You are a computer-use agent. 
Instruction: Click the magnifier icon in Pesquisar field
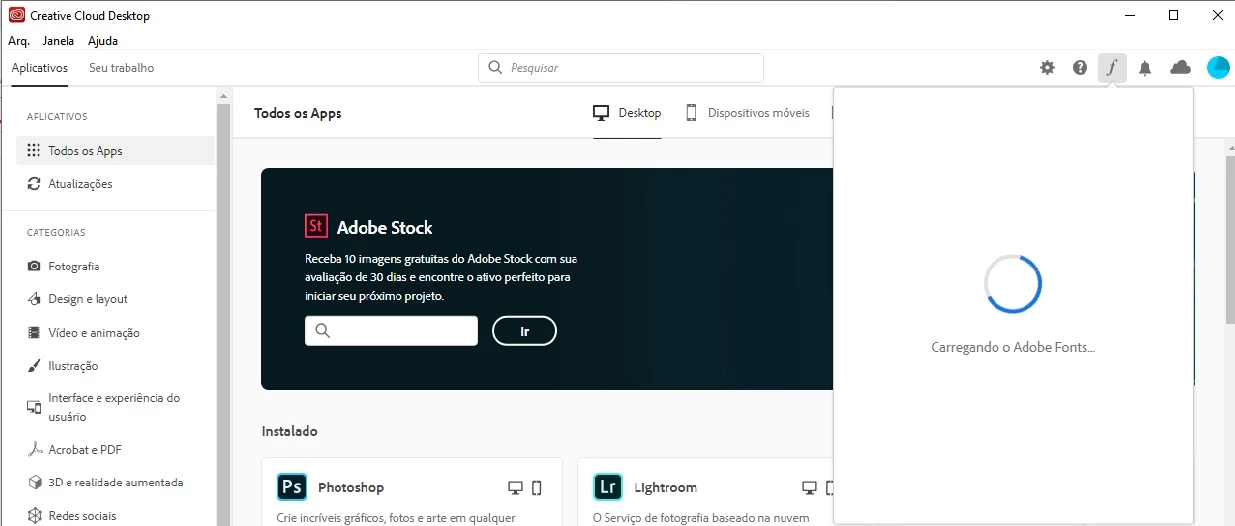coord(495,68)
